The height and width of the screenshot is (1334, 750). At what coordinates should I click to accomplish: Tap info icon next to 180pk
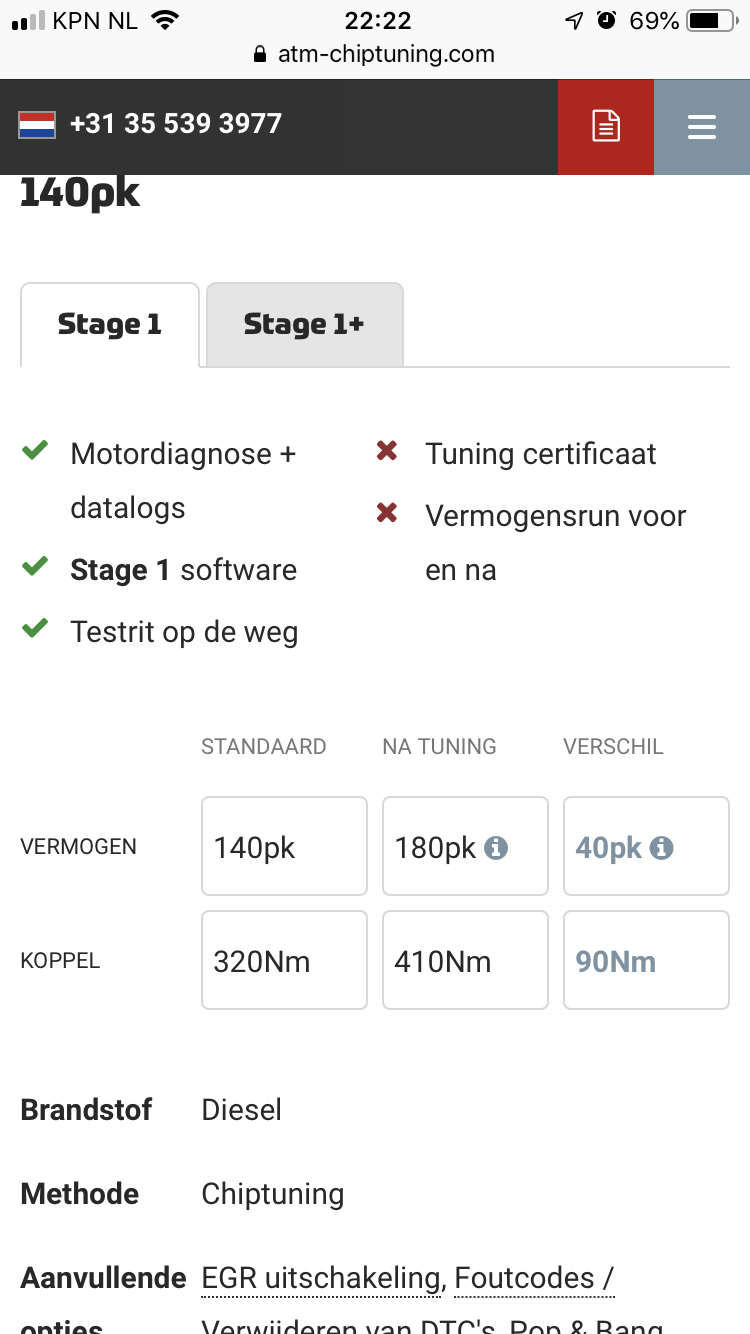[x=496, y=848]
